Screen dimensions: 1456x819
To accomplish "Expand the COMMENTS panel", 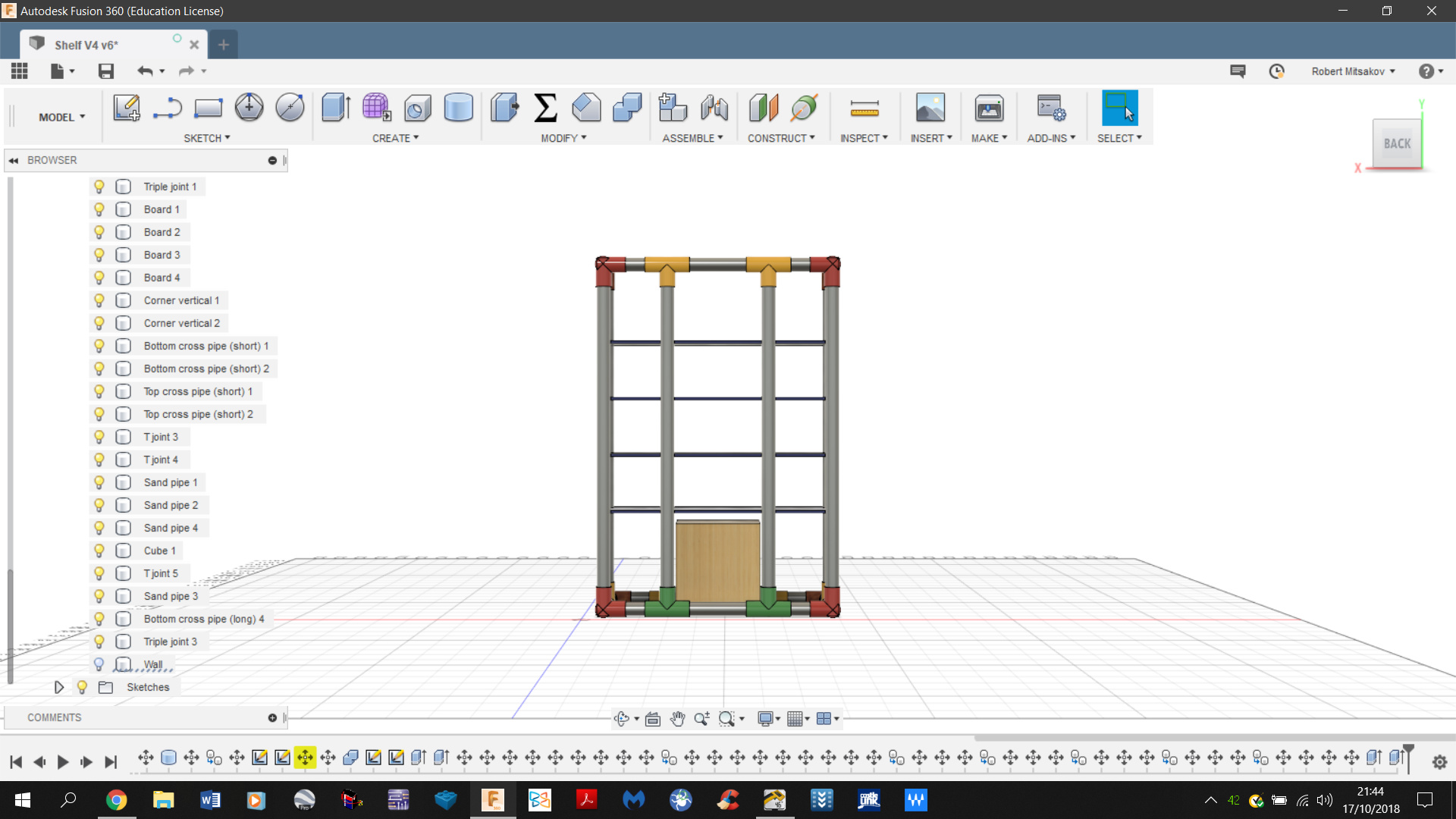I will point(272,717).
